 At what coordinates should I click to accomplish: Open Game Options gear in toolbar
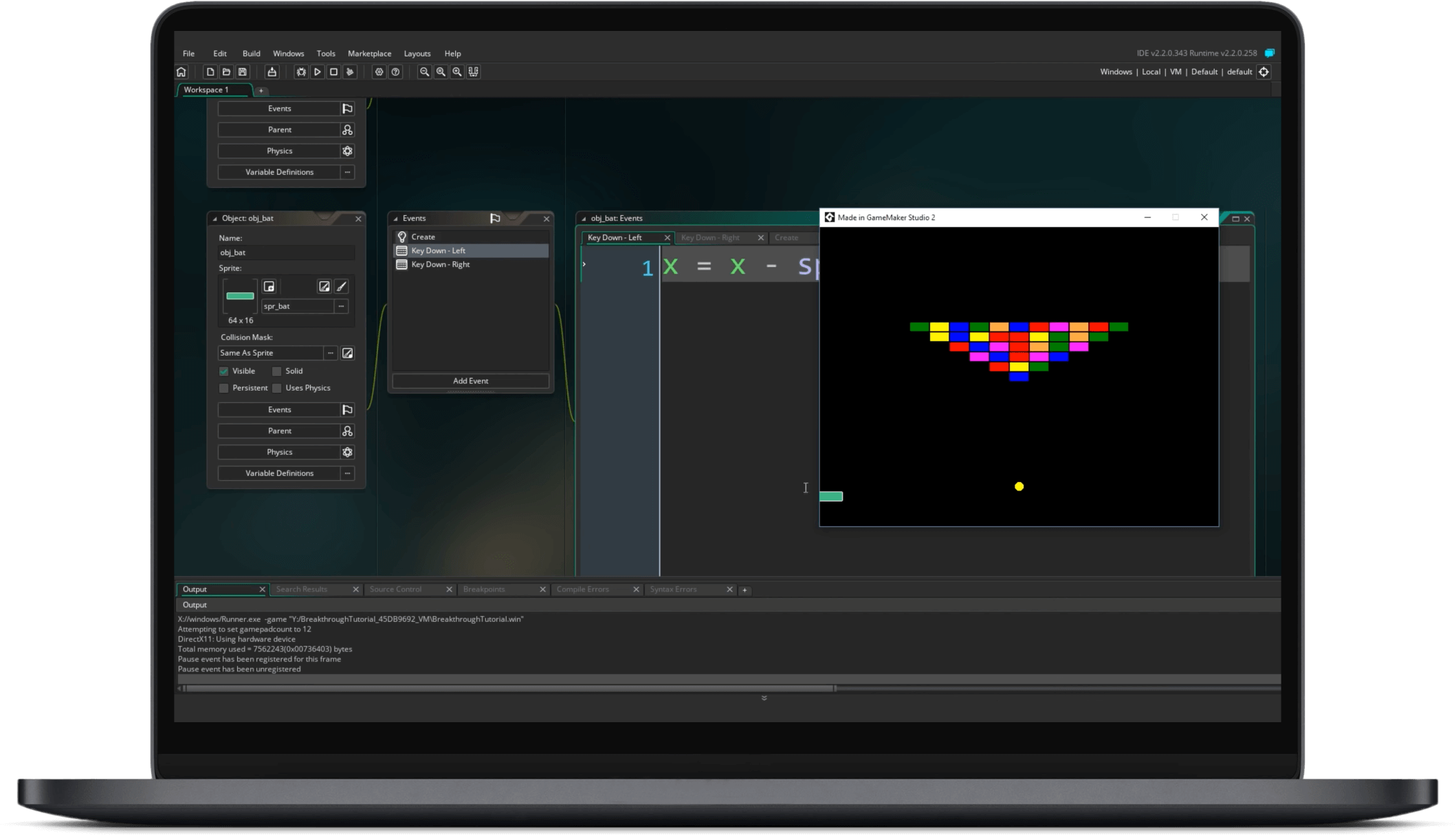(379, 72)
